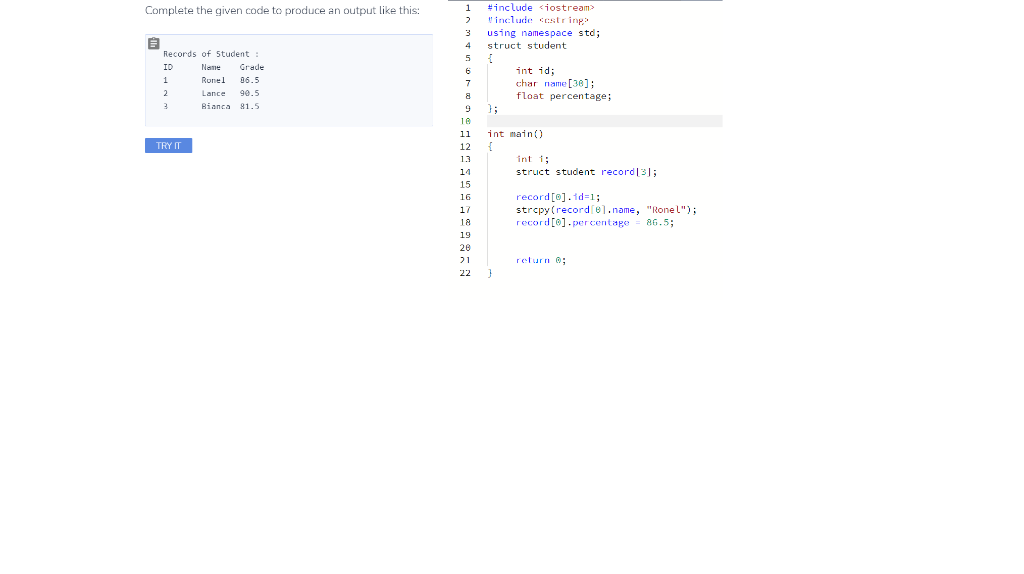Click the 'Ronel' row in sample output

211,80
